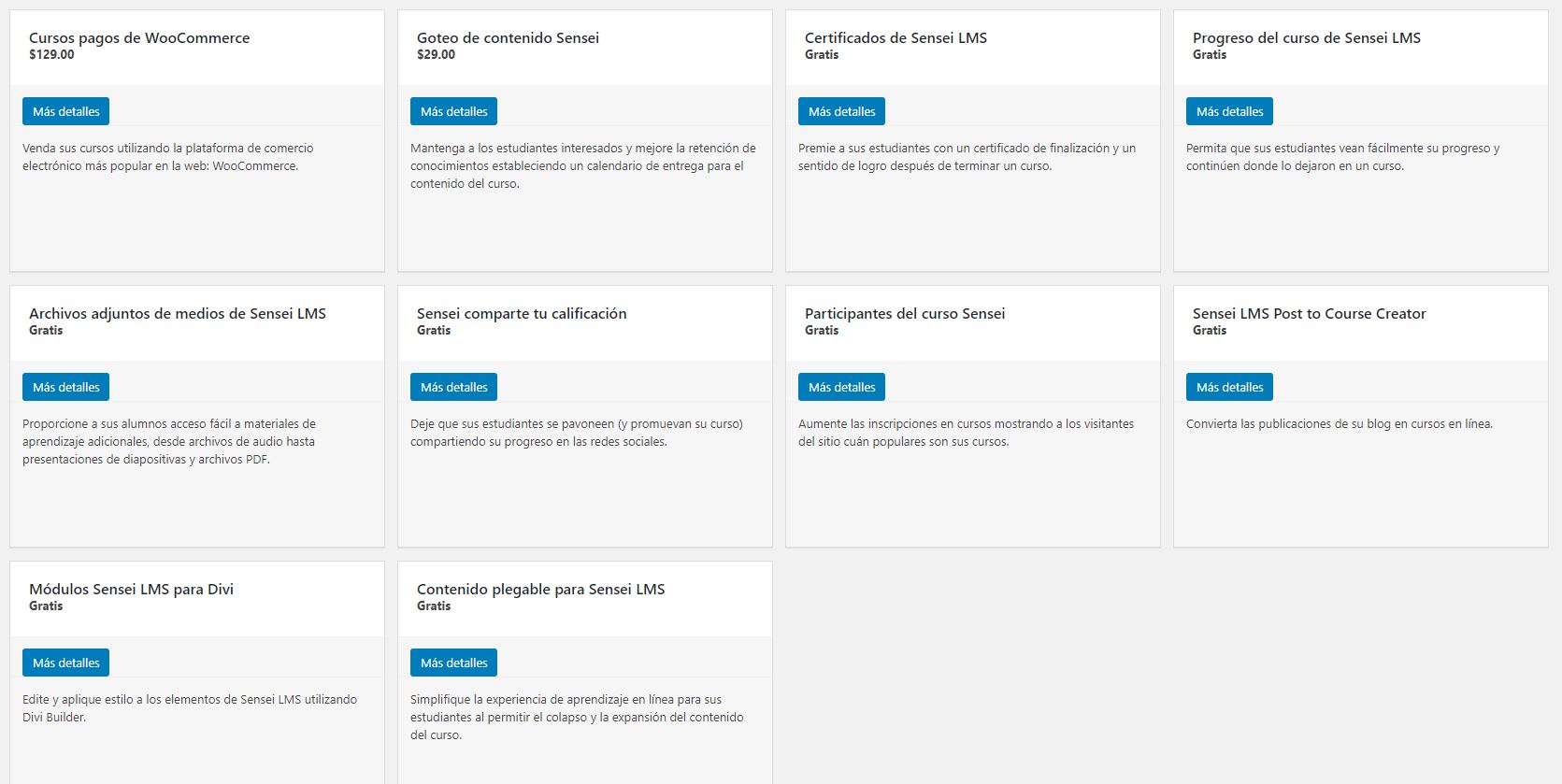Click Más detalles for Sensei comparte tu calificación

pos(453,387)
